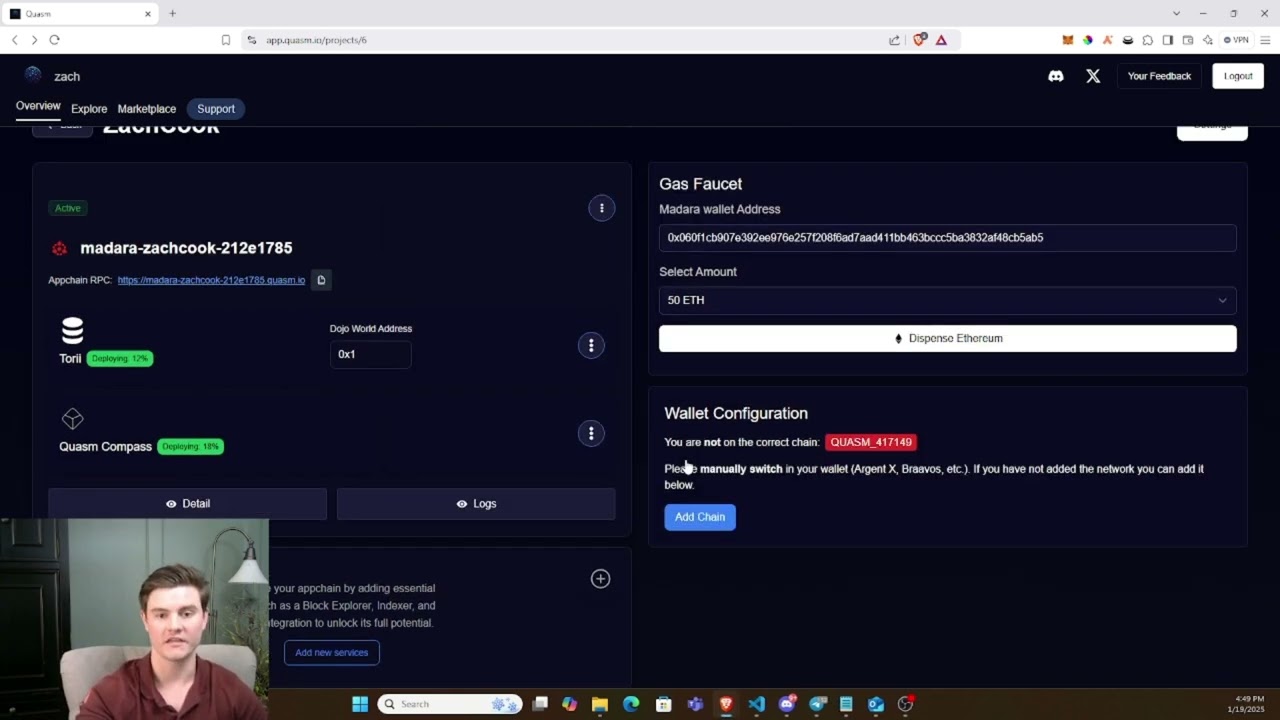Toggle the browser sidebar panel icon

click(x=1167, y=40)
